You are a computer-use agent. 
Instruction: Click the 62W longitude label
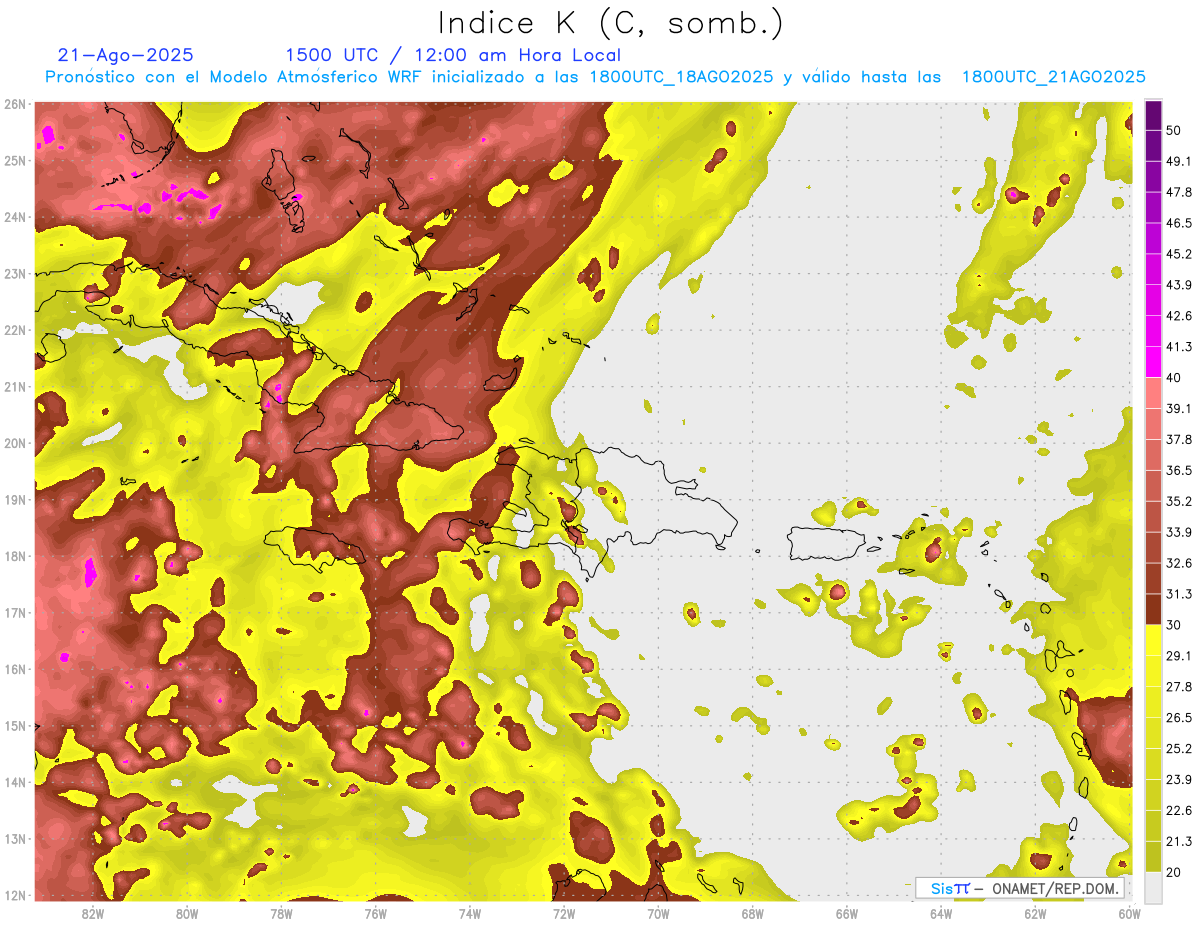[x=1035, y=914]
